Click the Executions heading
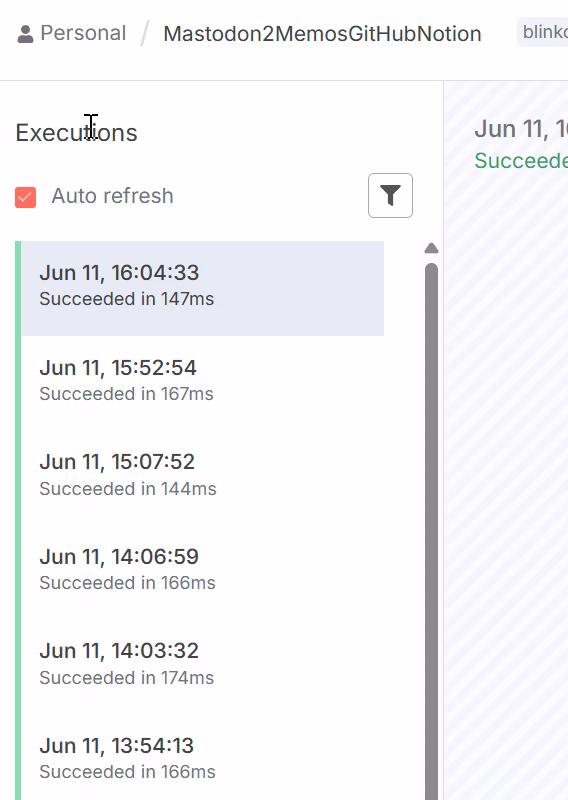Image resolution: width=568 pixels, height=800 pixels. coord(77,133)
